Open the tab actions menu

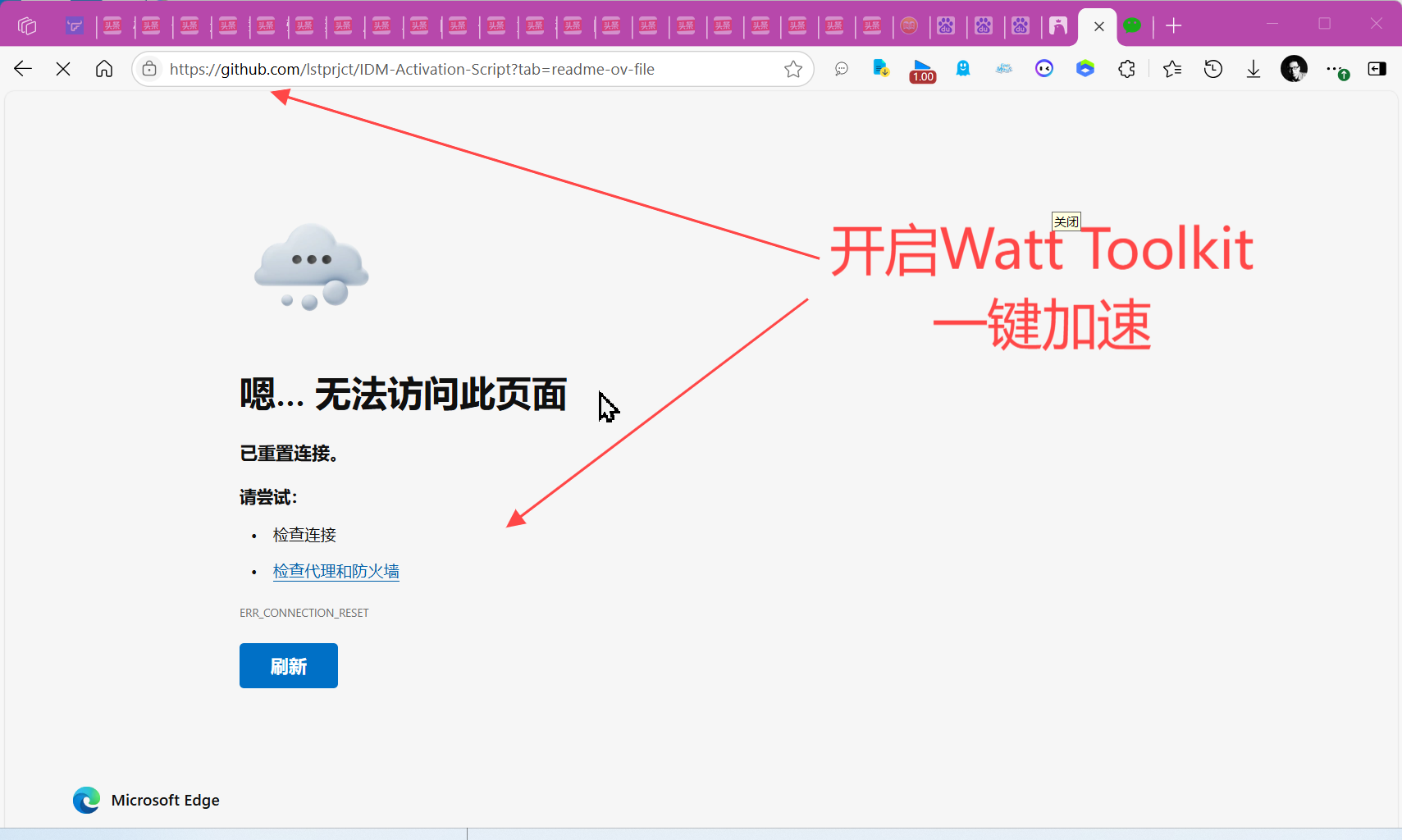click(x=27, y=26)
